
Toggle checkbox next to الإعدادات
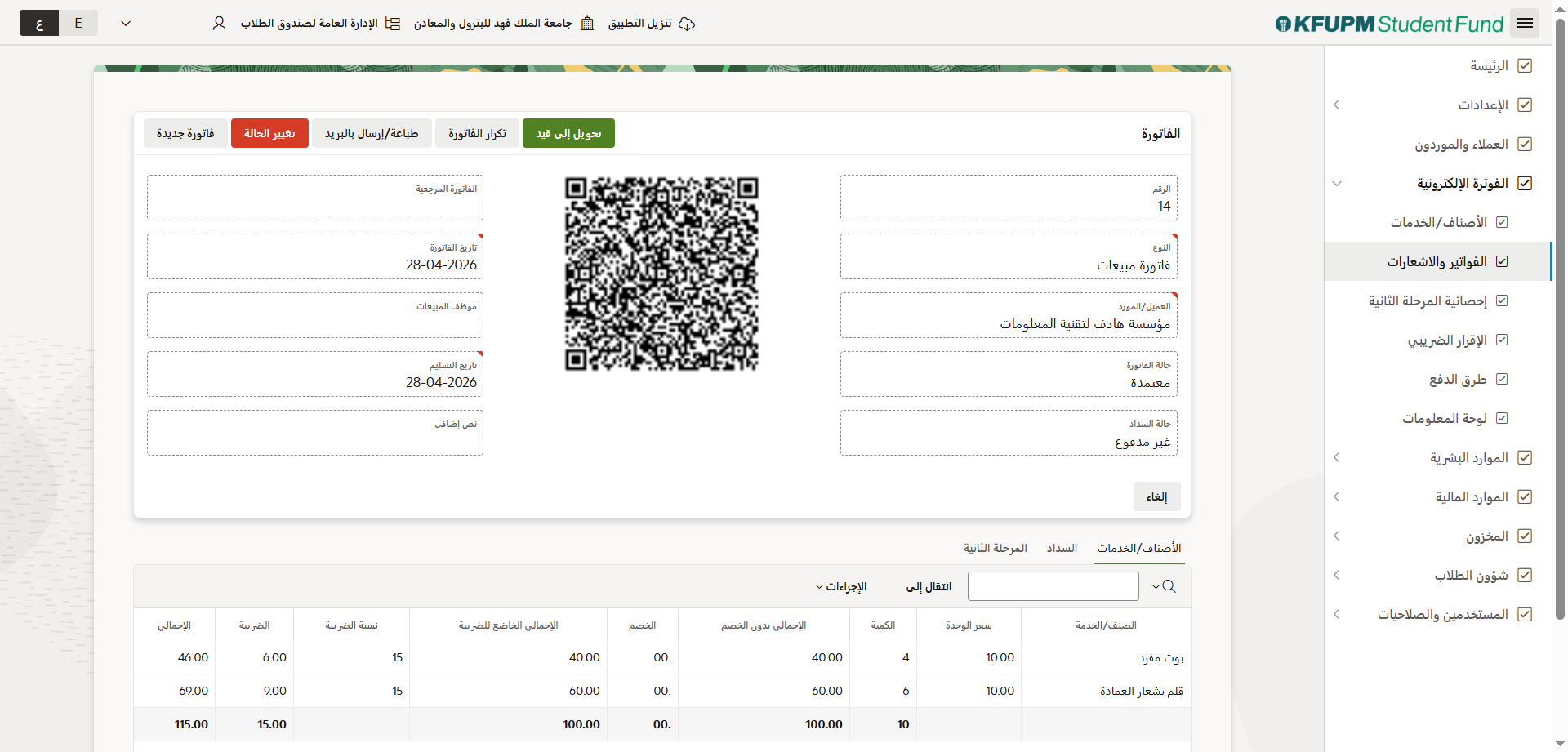[x=1525, y=105]
